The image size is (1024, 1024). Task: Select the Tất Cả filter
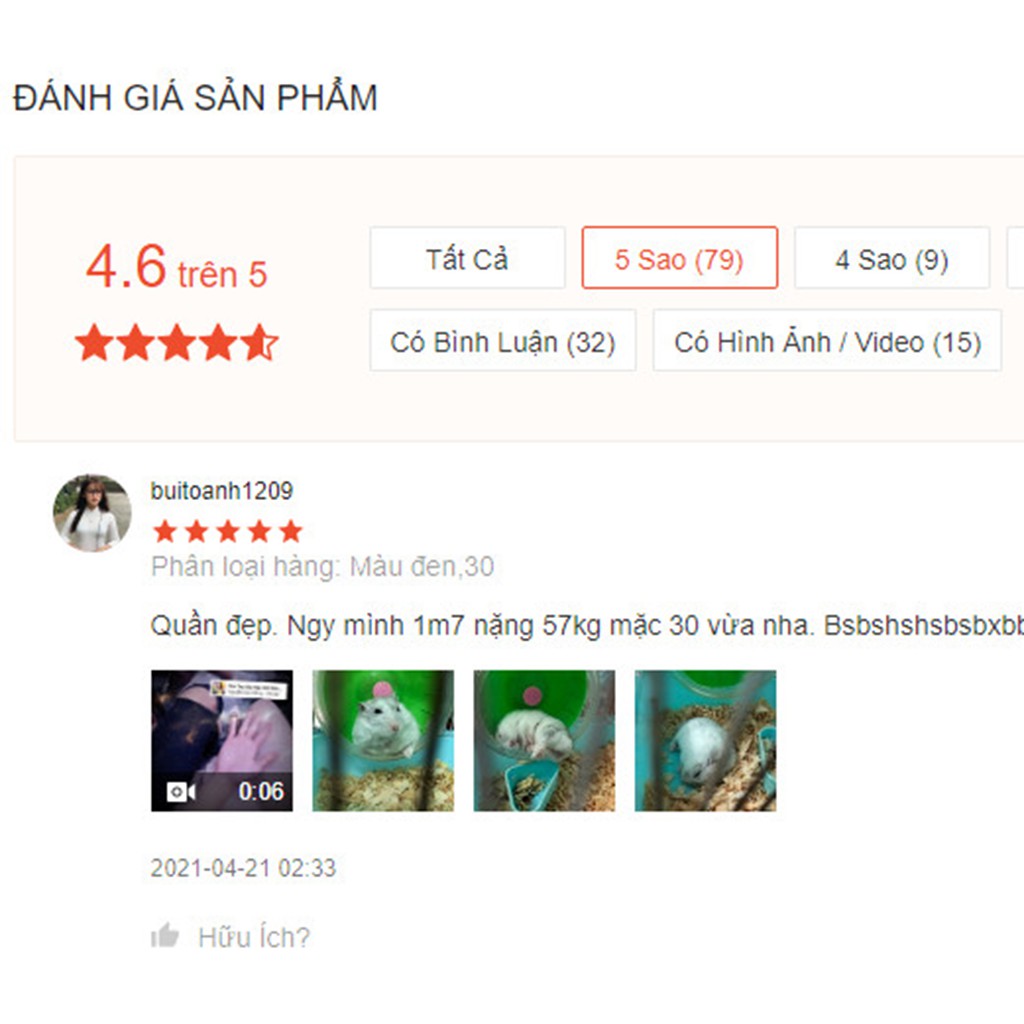468,258
